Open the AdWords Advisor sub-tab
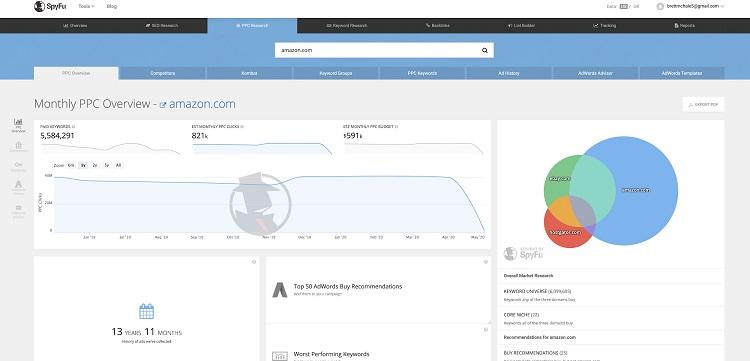Image resolution: width=750 pixels, height=361 pixels. click(596, 73)
